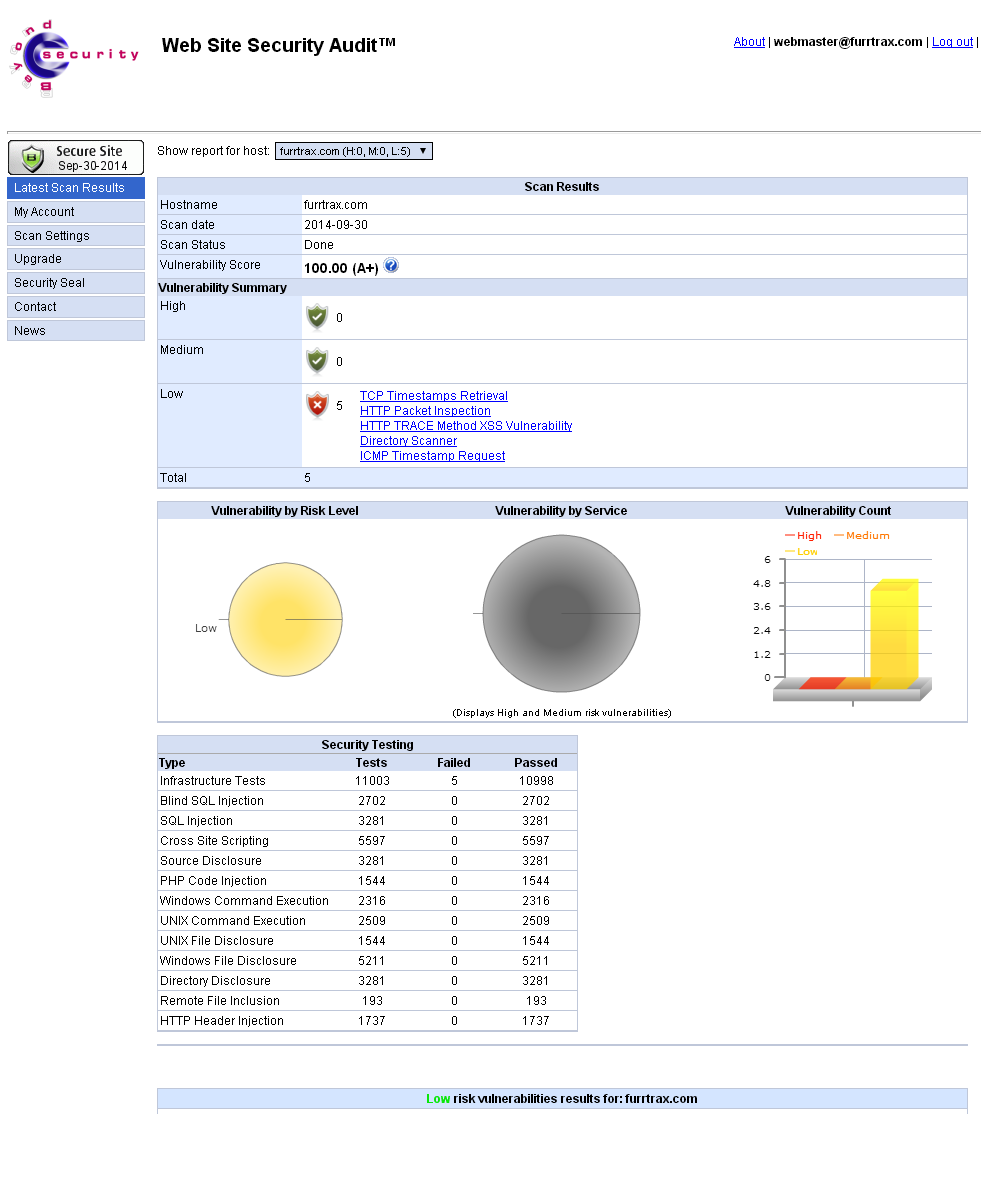Viewport: 981px width, 1195px height.
Task: Go to My Account in sidebar
Action: point(76,212)
